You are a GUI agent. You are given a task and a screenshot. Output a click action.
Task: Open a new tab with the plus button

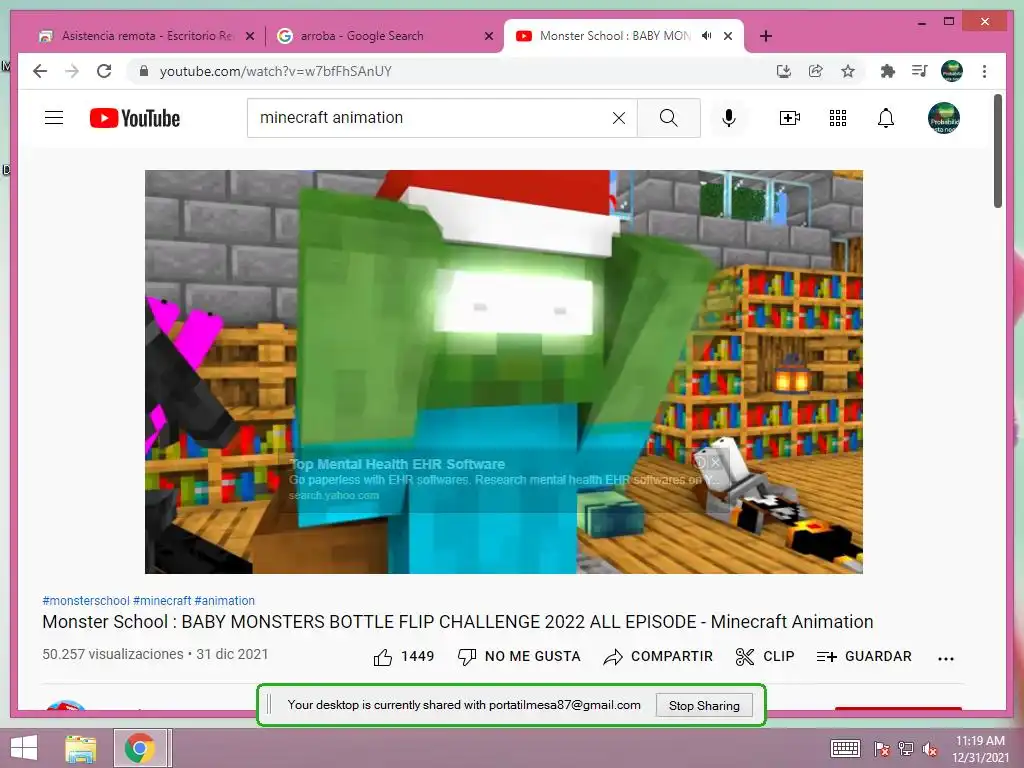point(766,36)
